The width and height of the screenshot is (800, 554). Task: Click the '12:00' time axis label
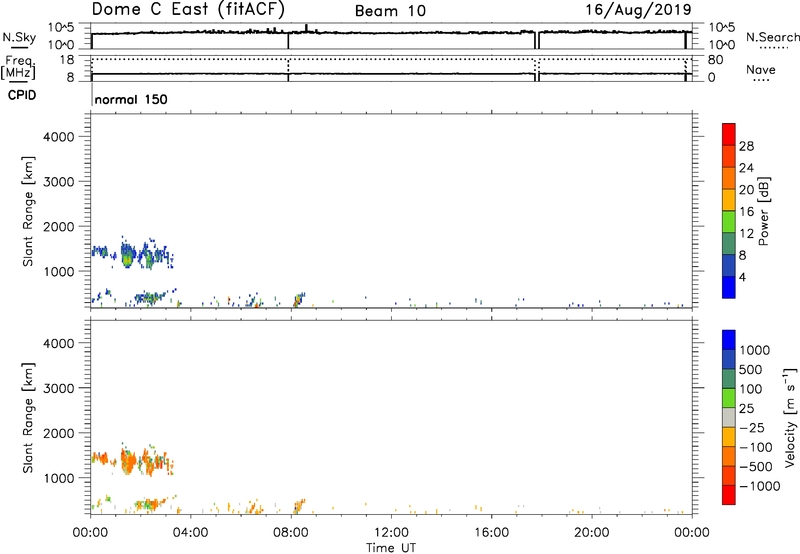391,533
